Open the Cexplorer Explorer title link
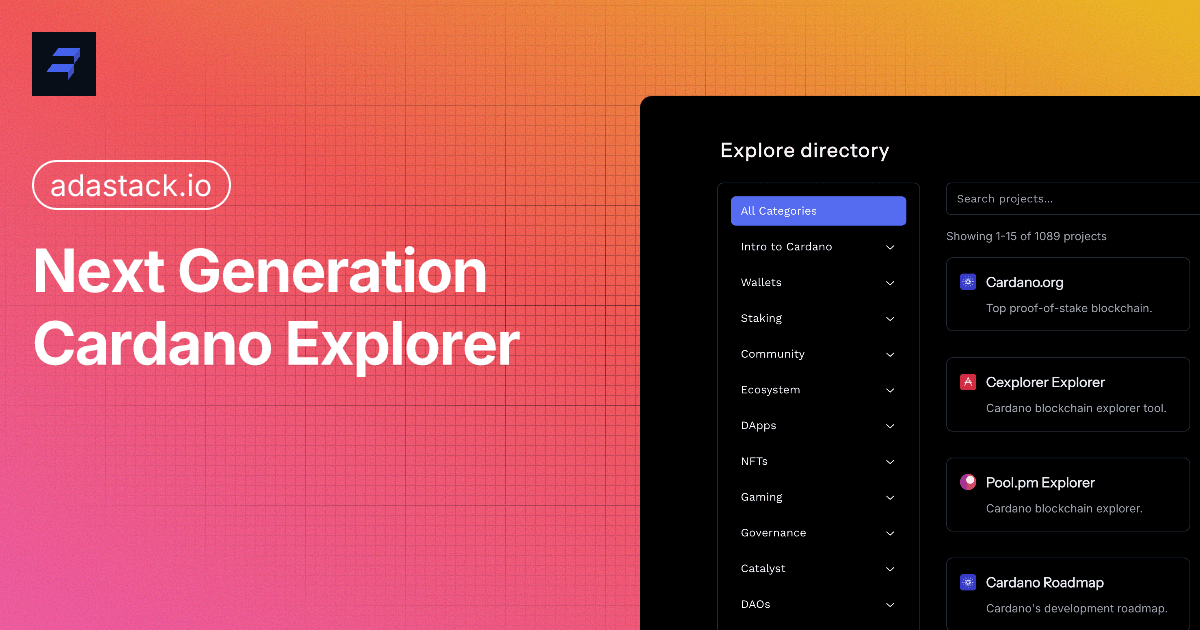Image resolution: width=1200 pixels, height=630 pixels. (1045, 382)
